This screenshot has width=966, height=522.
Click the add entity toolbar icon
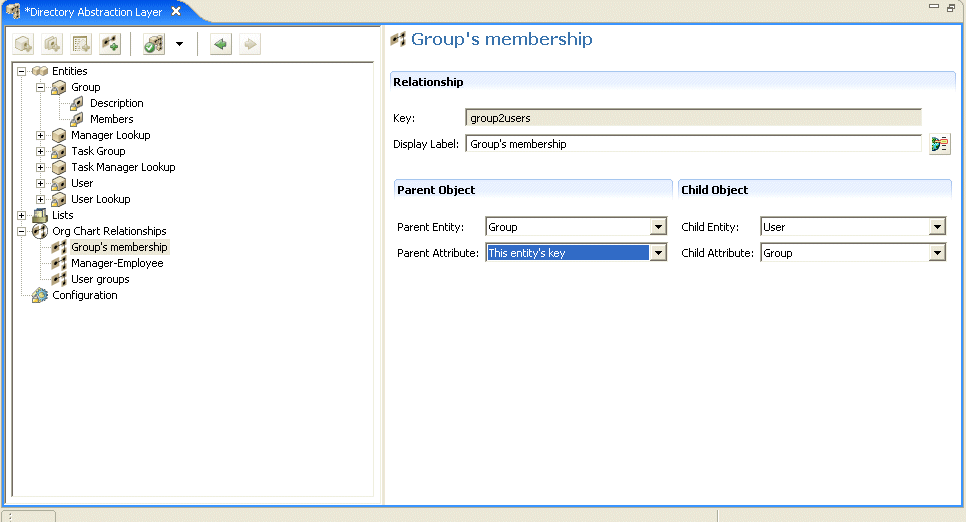tap(23, 45)
